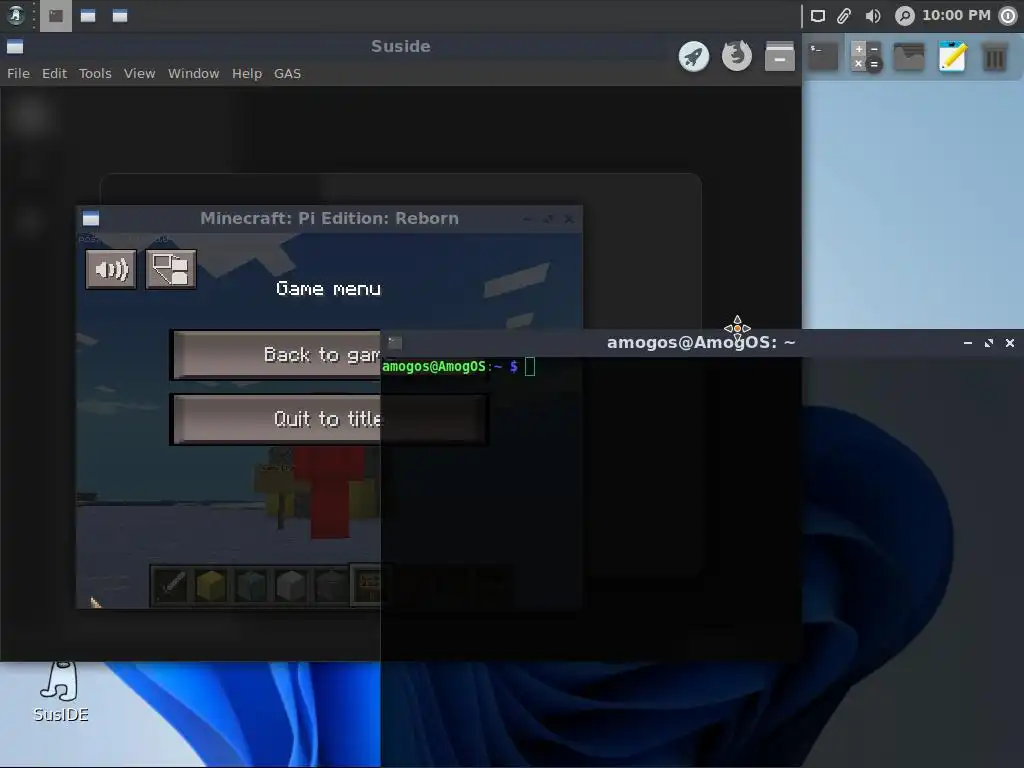Screen dimensions: 1024x768
Task: Open the archive drawer icon in the dock
Action: pyautogui.click(x=780, y=56)
